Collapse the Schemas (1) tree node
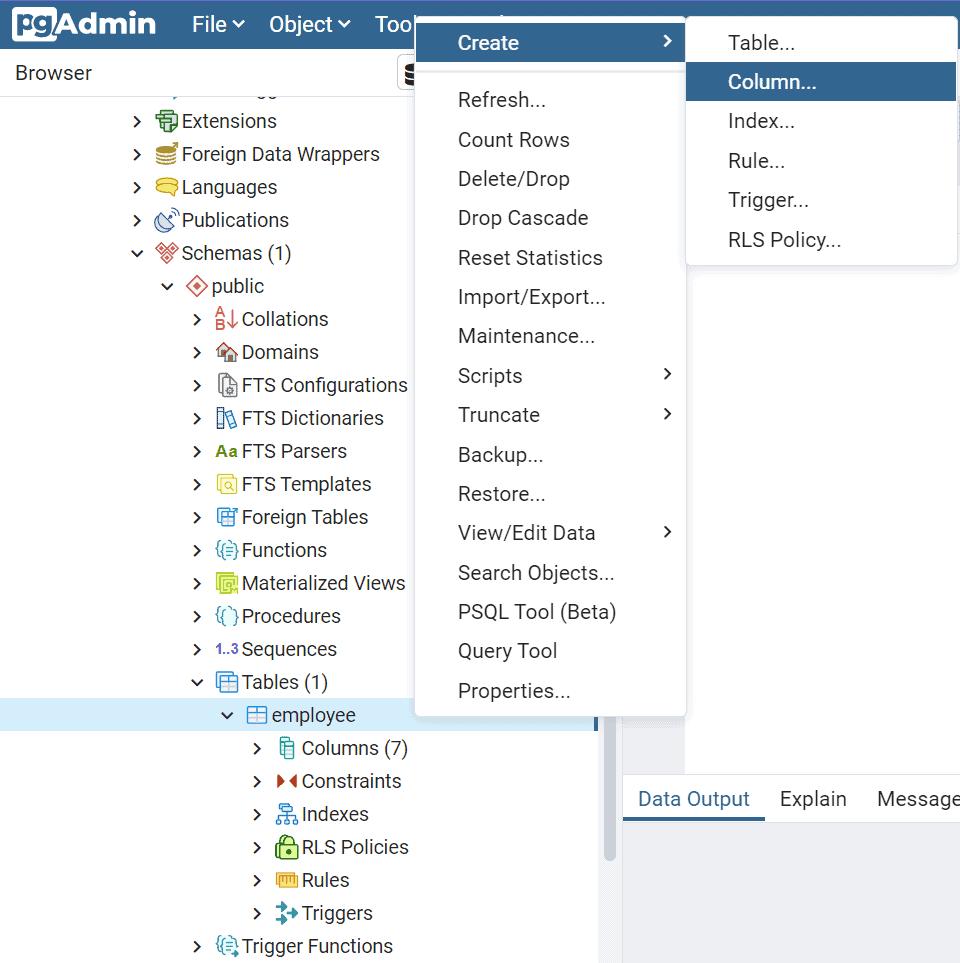 [137, 253]
